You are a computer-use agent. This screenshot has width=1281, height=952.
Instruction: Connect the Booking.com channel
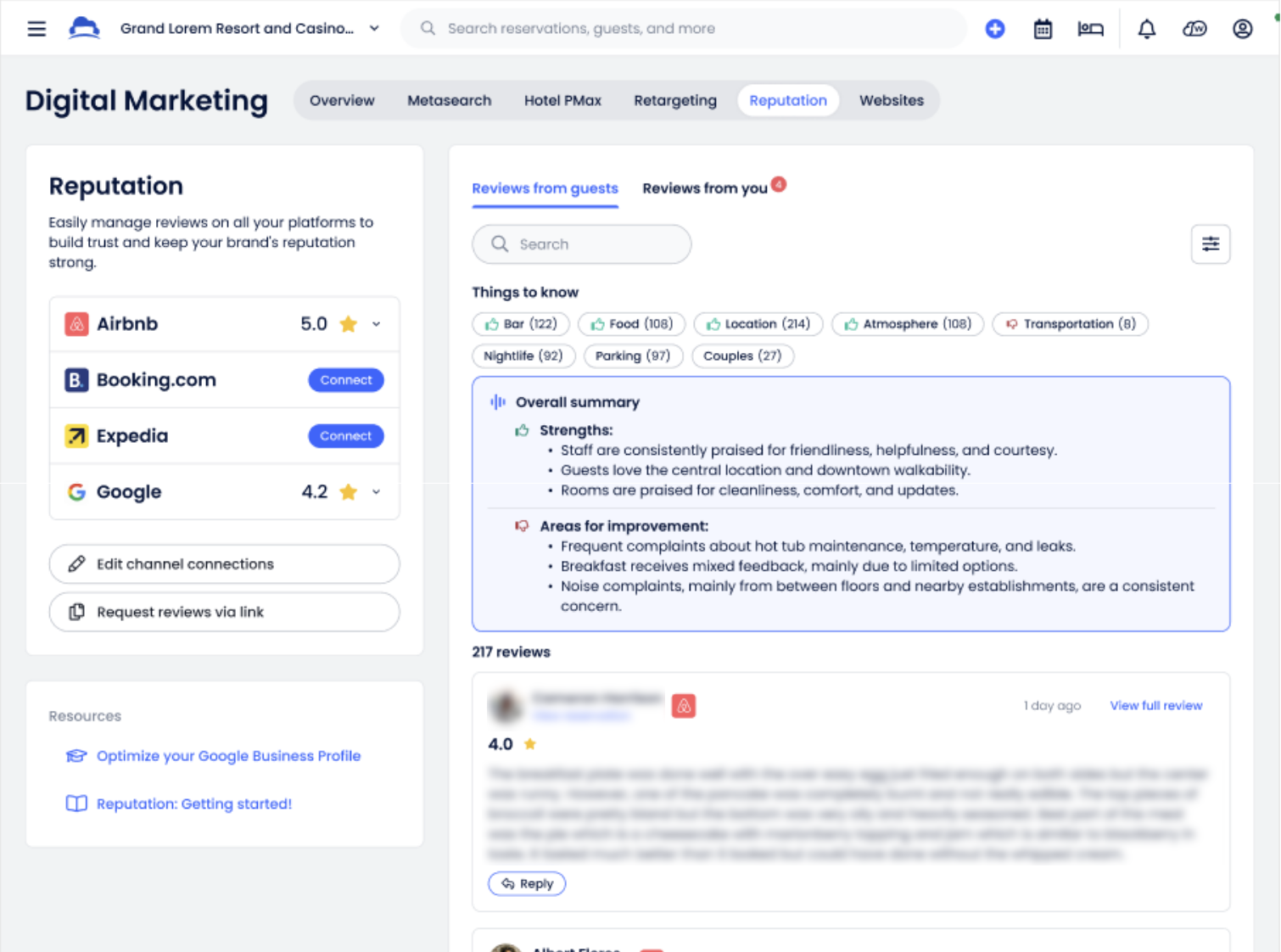click(x=345, y=380)
